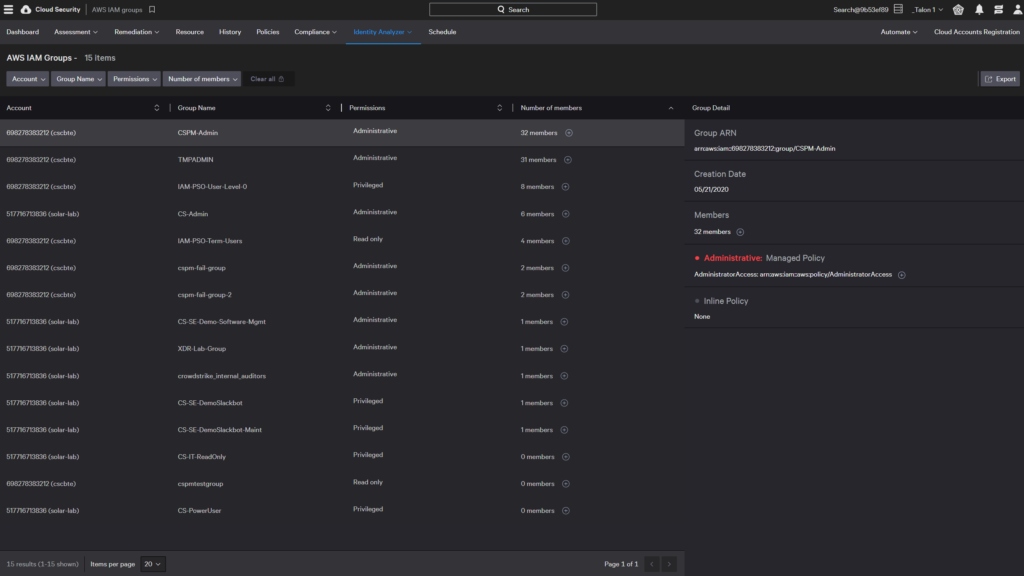This screenshot has height=576, width=1024.
Task: Expand the Compliance menu
Action: 315,32
